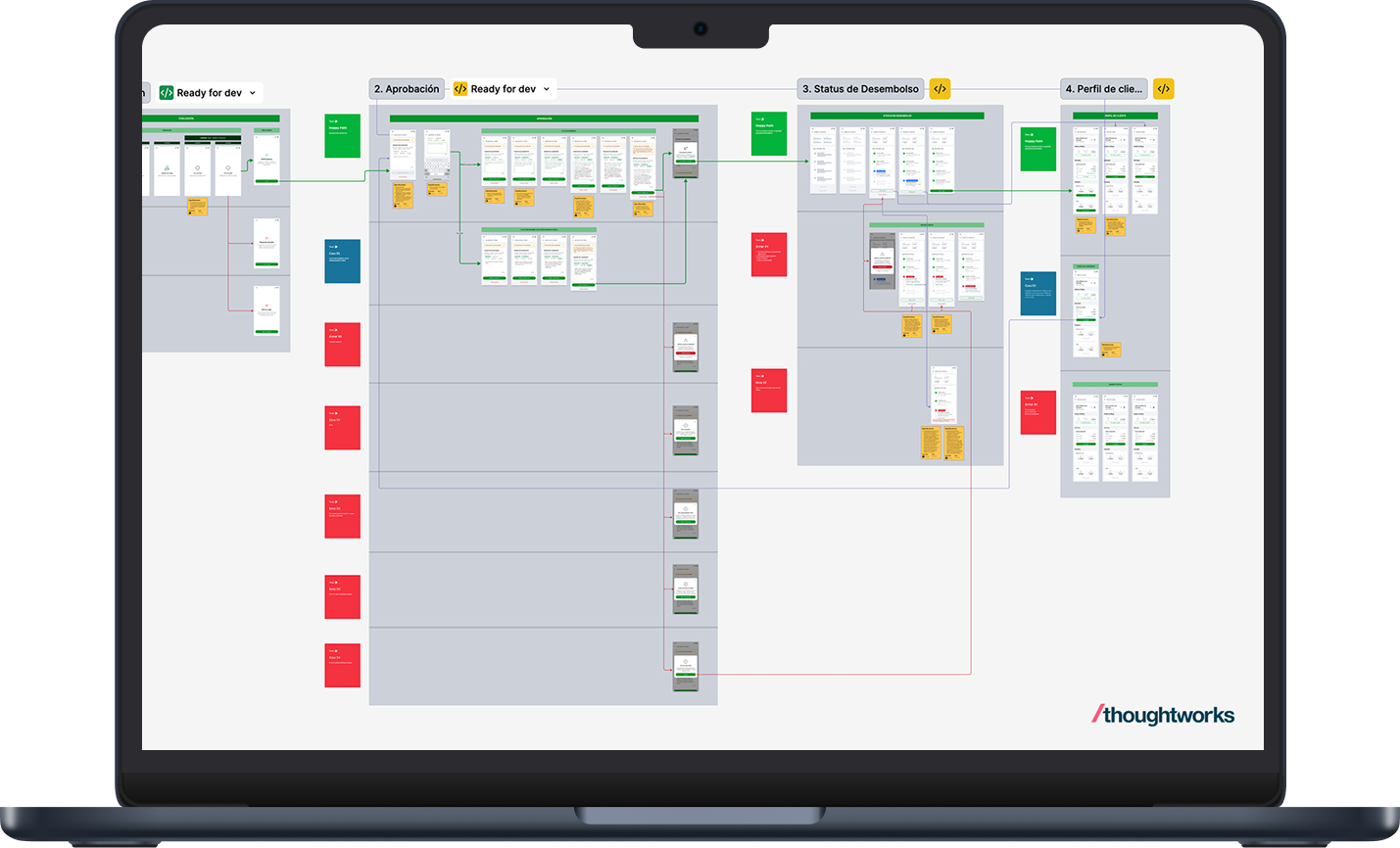Screen dimensions: 1400x848
Task: Click Ready for dev text beside 2. Aprobación
Action: click(x=504, y=89)
